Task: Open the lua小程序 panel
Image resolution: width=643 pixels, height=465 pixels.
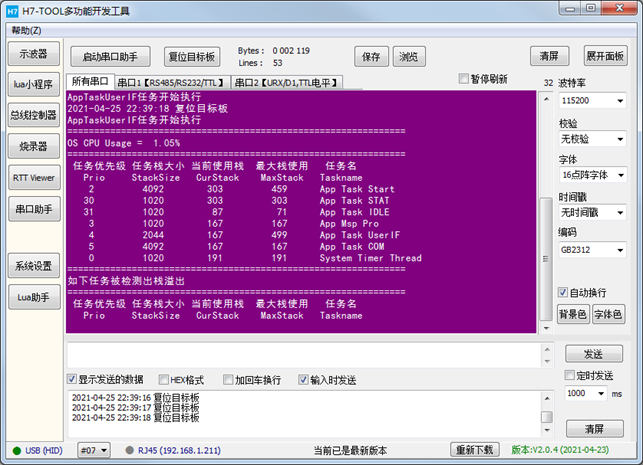Action: (34, 84)
